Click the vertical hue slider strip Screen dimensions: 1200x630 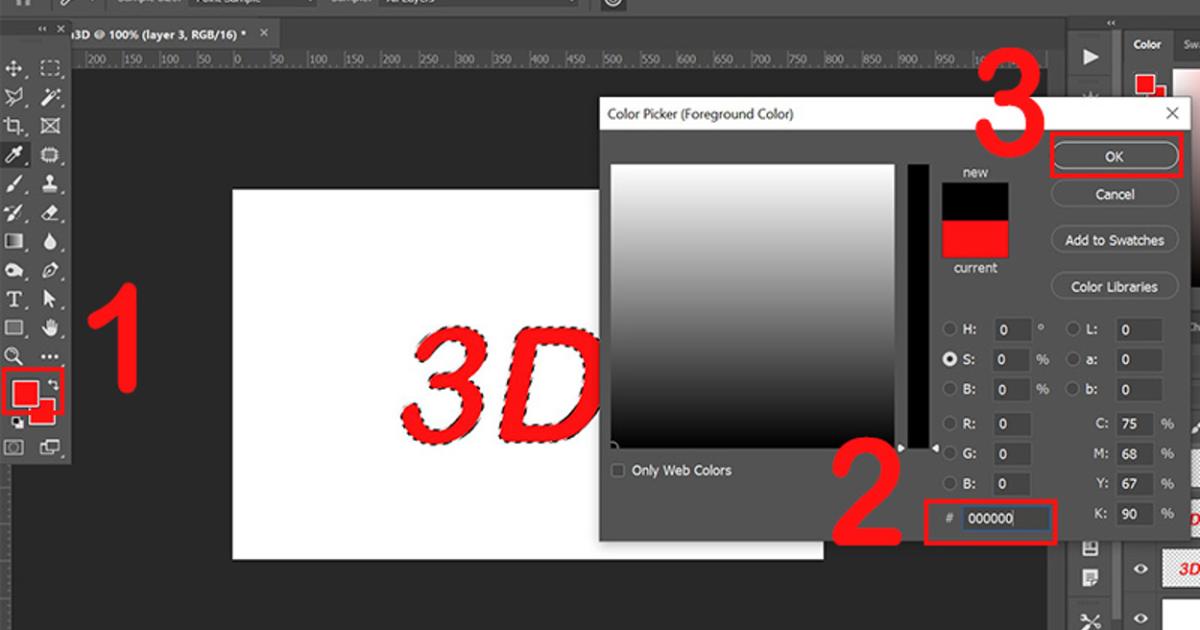(x=917, y=307)
